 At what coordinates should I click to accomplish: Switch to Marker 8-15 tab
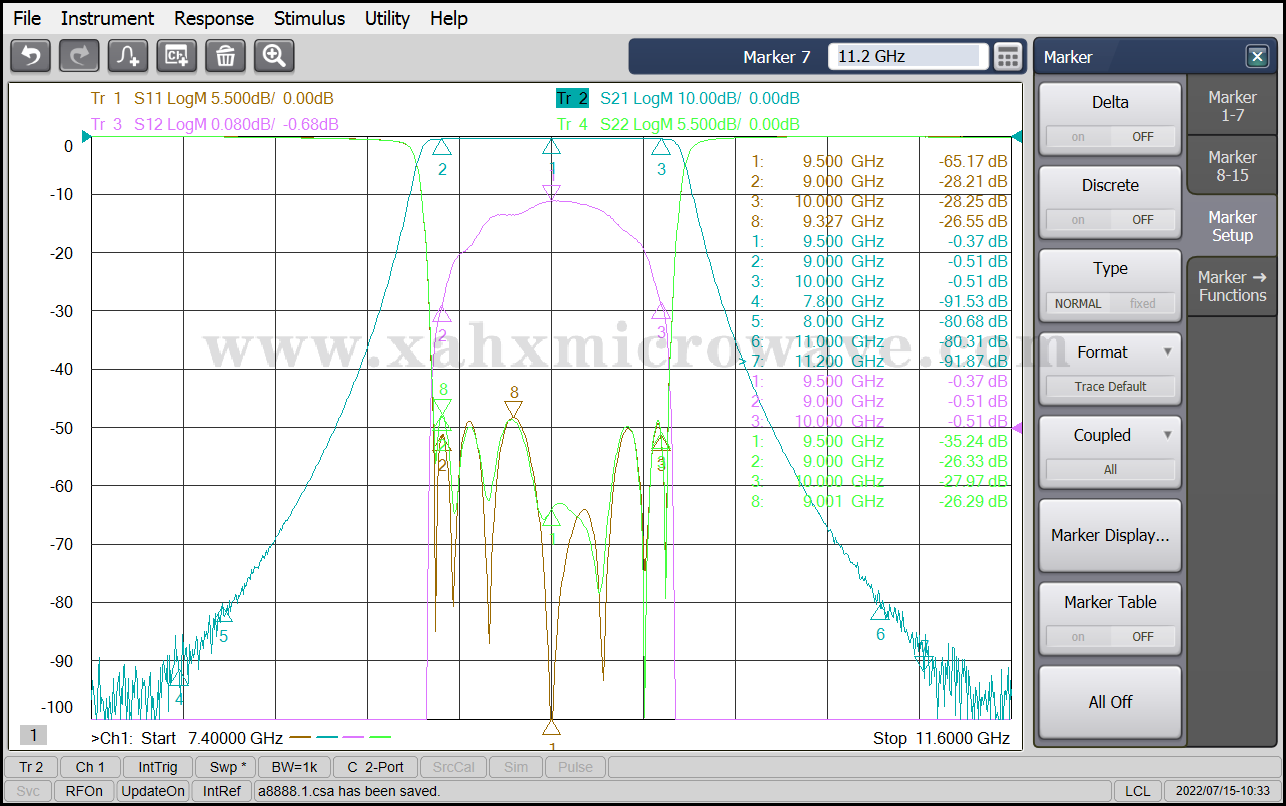click(x=1232, y=166)
